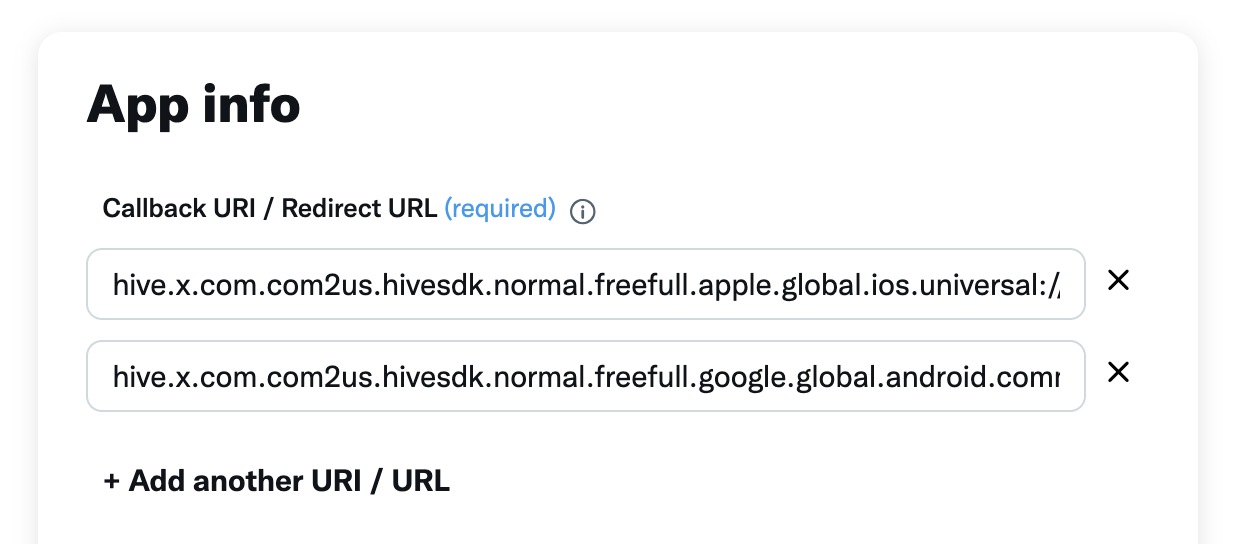Delete the second redirect URL entry
The width and height of the screenshot is (1238, 544).
click(x=1118, y=373)
